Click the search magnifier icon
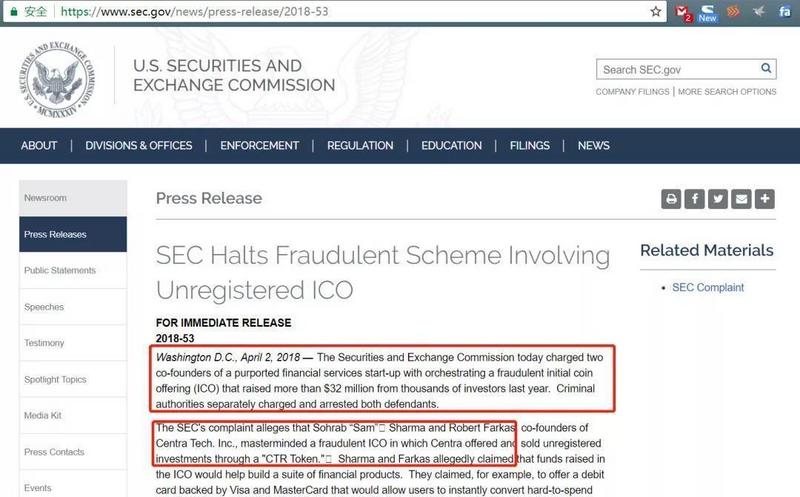800x497 pixels. (x=766, y=68)
